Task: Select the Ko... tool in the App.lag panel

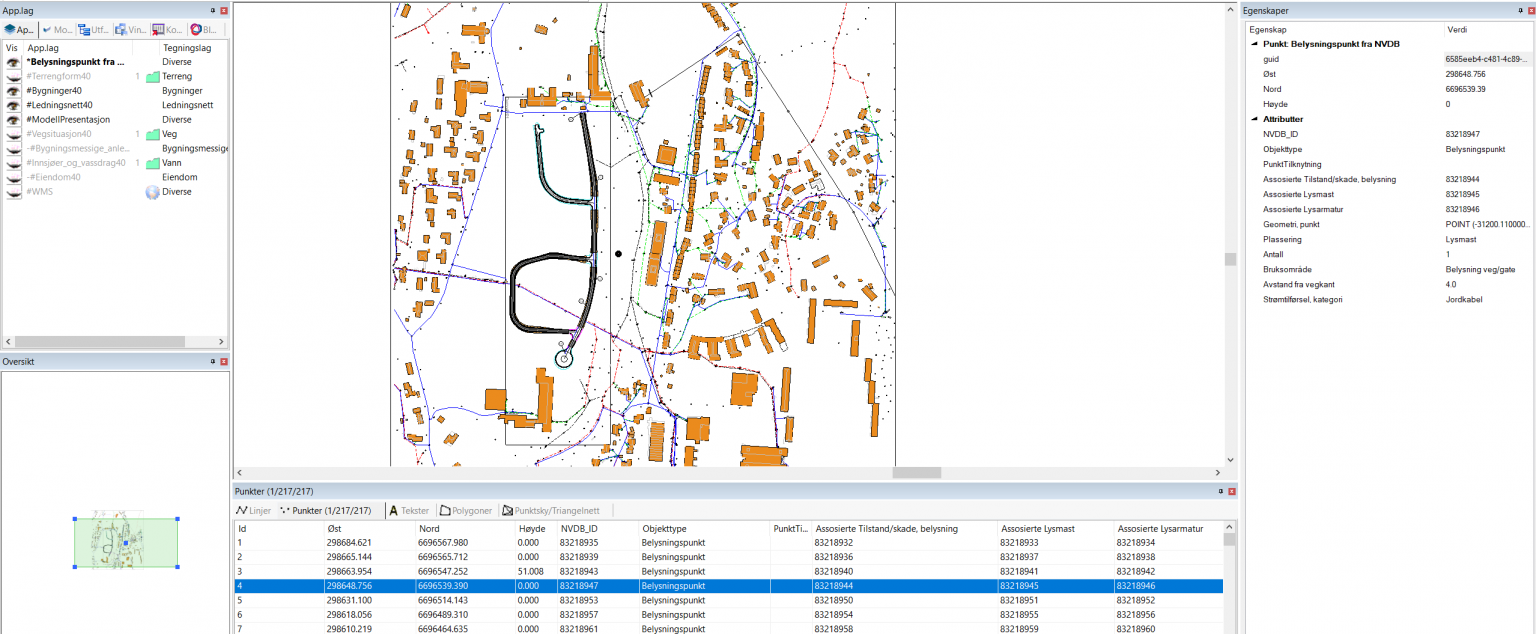Action: pos(167,30)
